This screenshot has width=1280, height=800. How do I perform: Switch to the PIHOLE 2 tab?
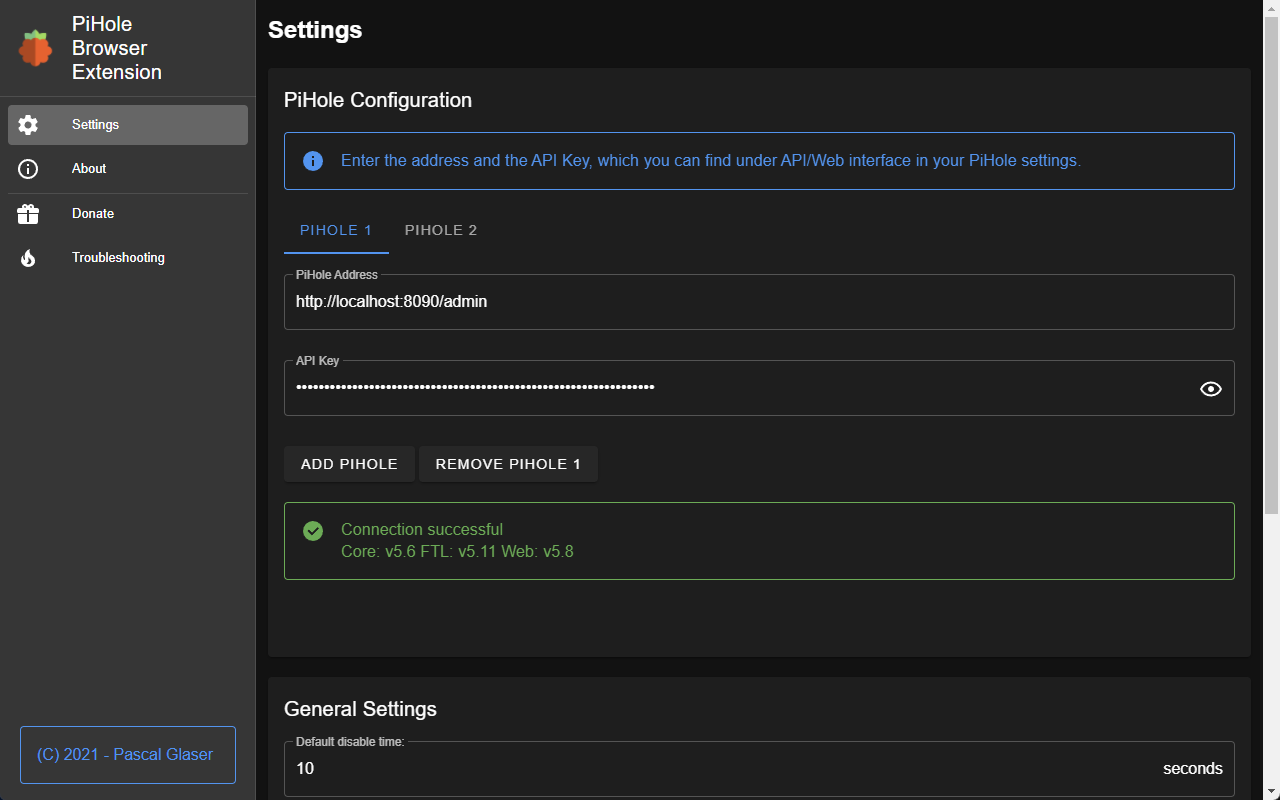[x=441, y=230]
